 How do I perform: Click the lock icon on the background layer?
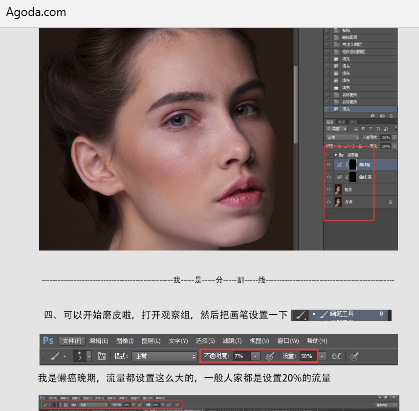pos(390,202)
